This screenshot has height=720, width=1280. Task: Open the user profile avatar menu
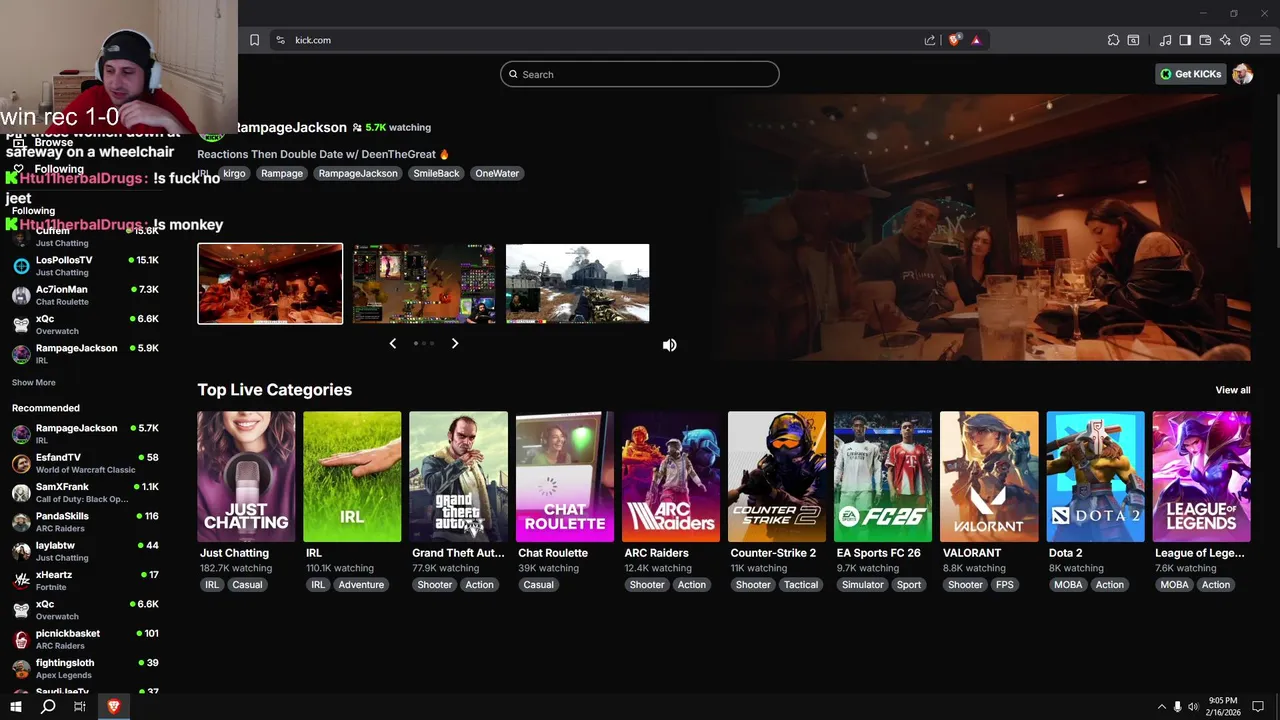click(1243, 74)
